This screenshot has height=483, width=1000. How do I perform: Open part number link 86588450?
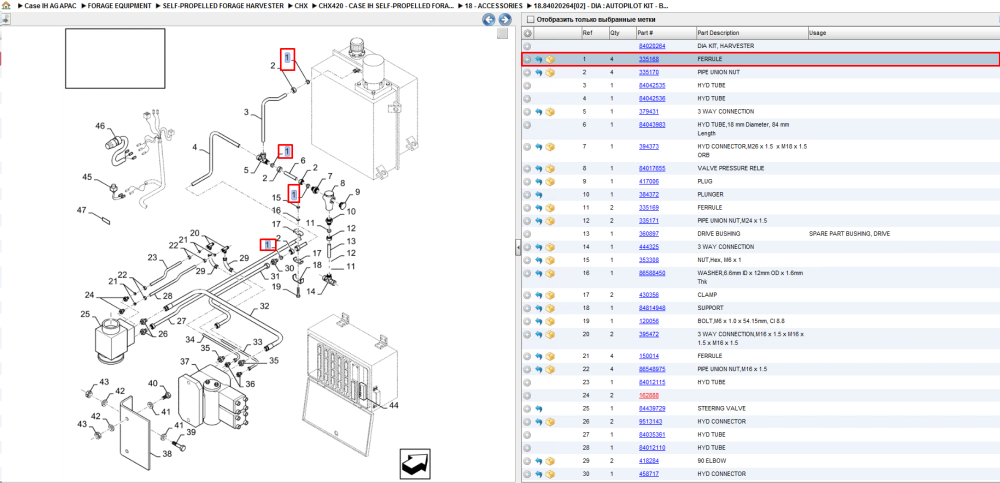click(652, 273)
